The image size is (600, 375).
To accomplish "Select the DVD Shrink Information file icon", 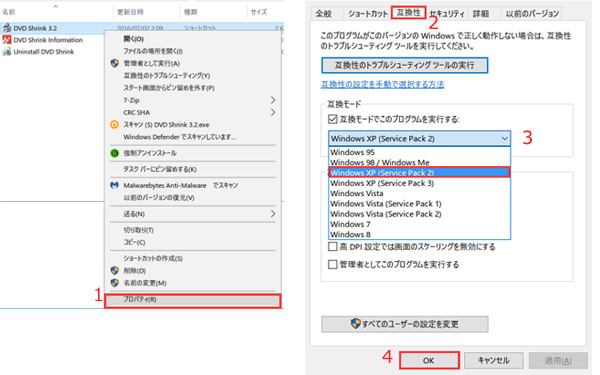I will (7, 40).
